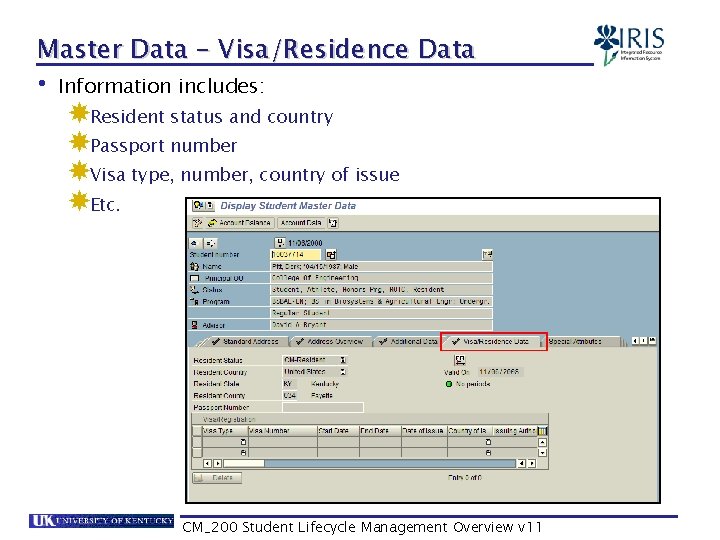Click the next-student arrow icon above Student number

point(210,243)
